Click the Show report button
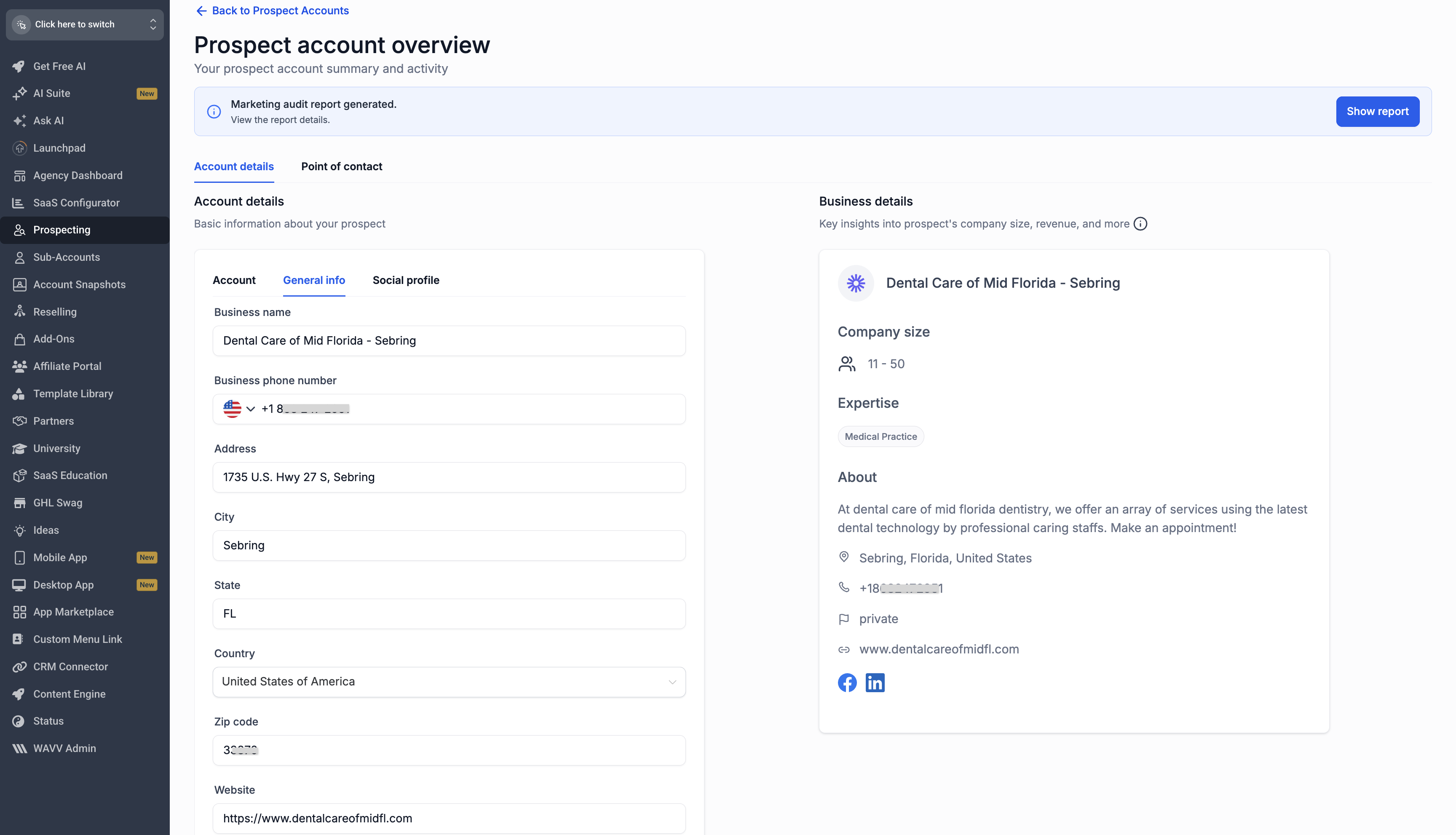 click(1378, 111)
